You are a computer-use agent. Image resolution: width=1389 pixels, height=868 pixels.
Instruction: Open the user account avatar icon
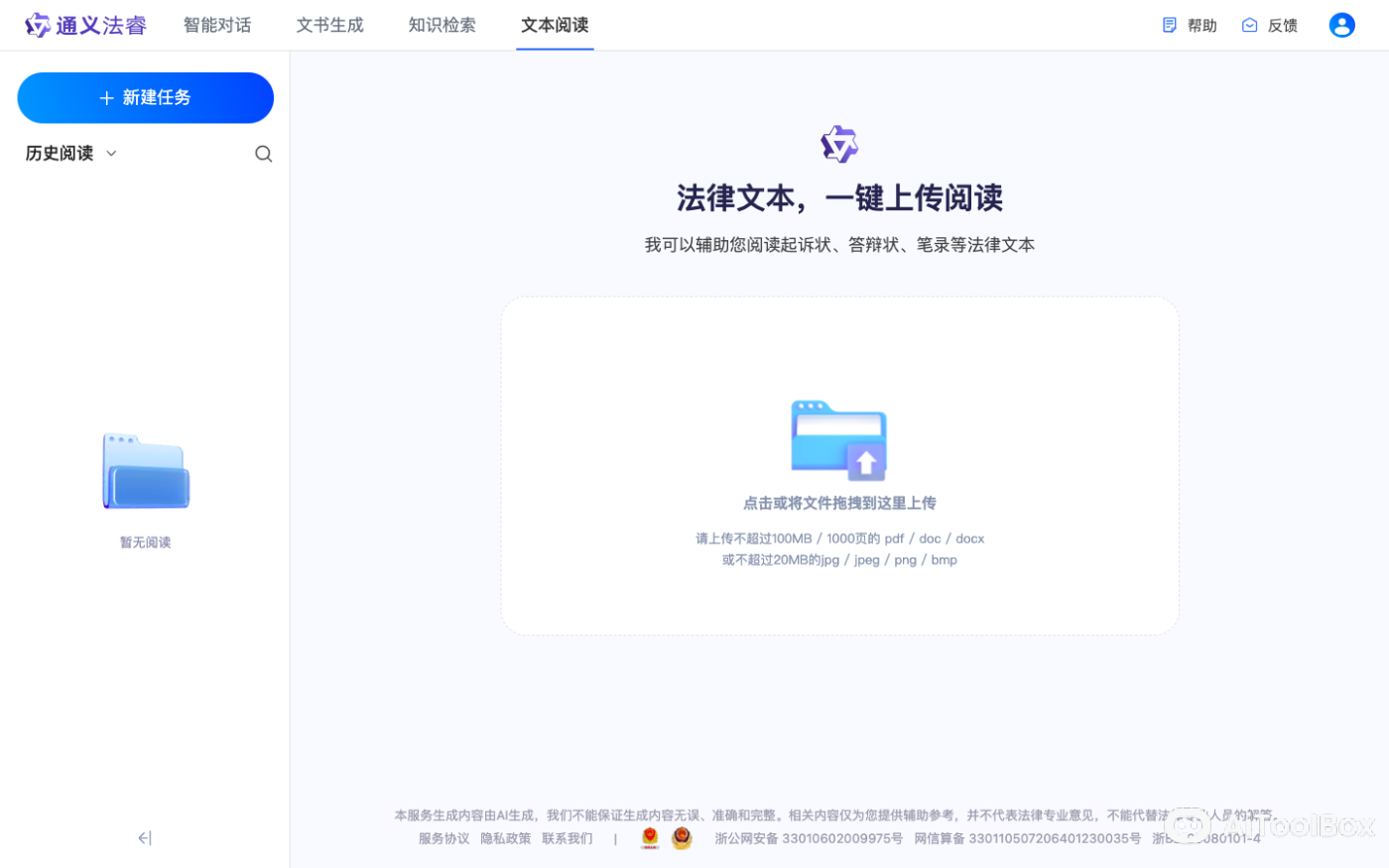click(1341, 25)
